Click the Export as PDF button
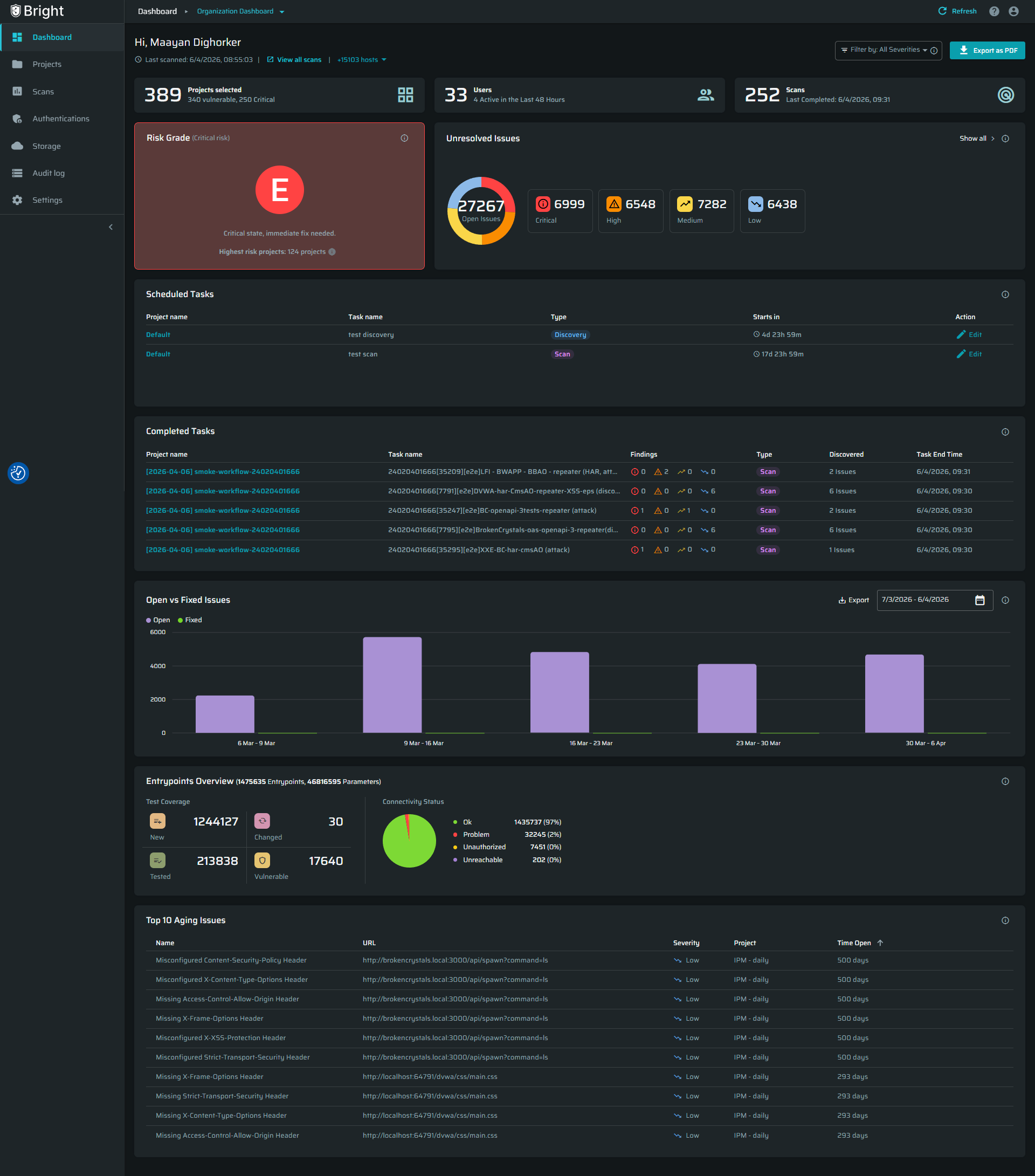The height and width of the screenshot is (1176, 1035). 986,50
